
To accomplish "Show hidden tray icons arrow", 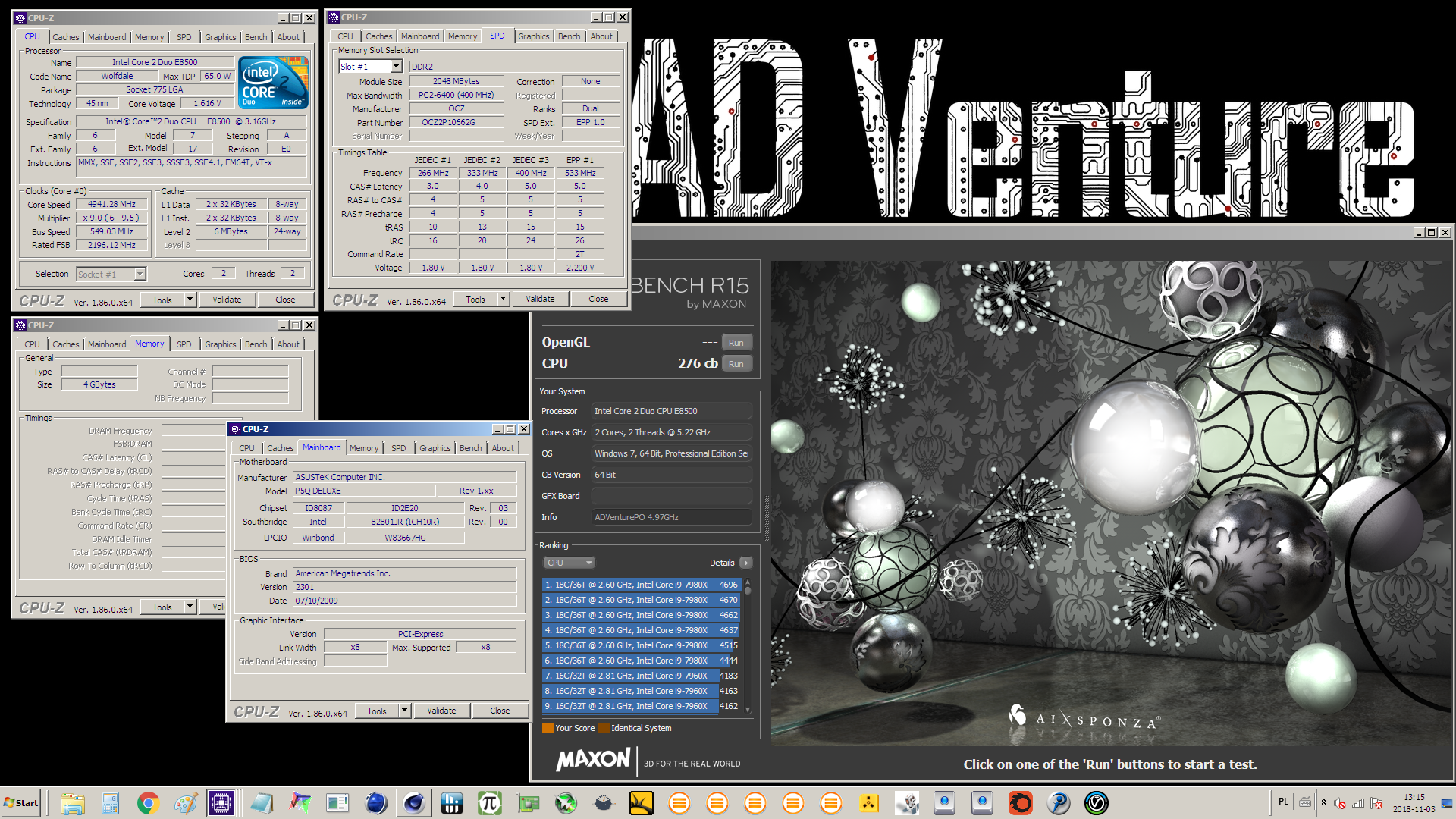I will click(x=1323, y=802).
